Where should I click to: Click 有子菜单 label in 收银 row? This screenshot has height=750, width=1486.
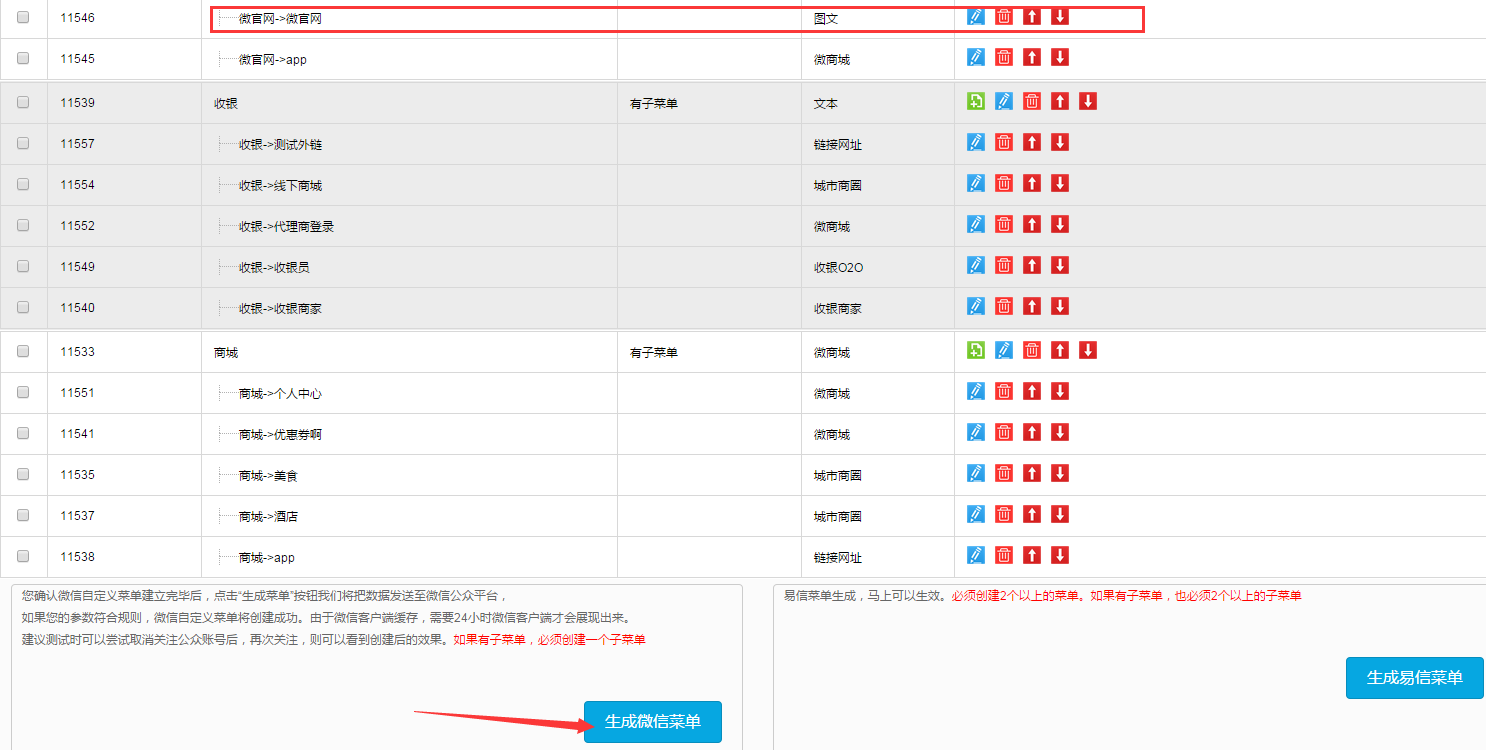[654, 104]
